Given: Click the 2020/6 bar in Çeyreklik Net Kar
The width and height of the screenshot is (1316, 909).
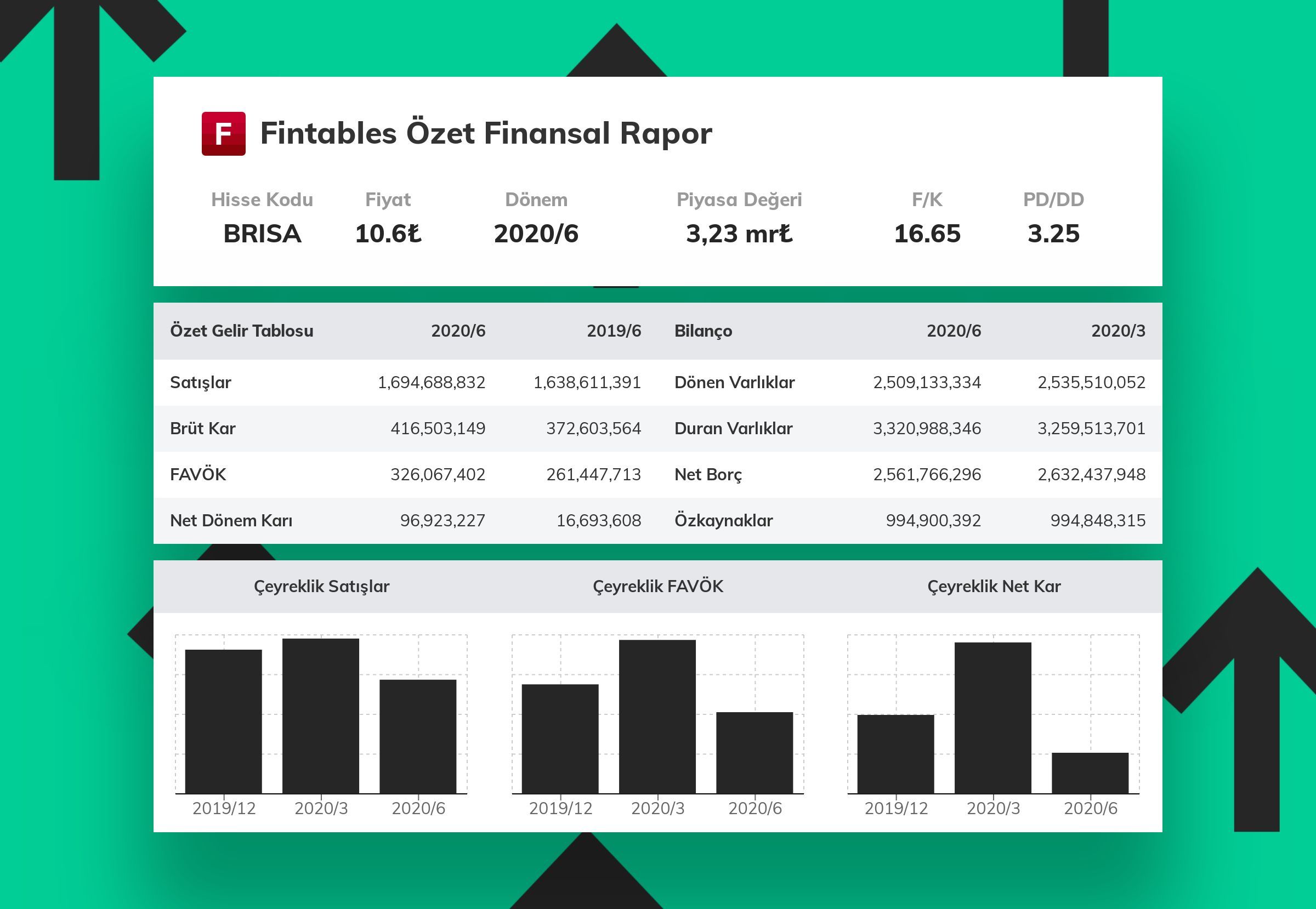Looking at the screenshot, I should [x=1091, y=774].
